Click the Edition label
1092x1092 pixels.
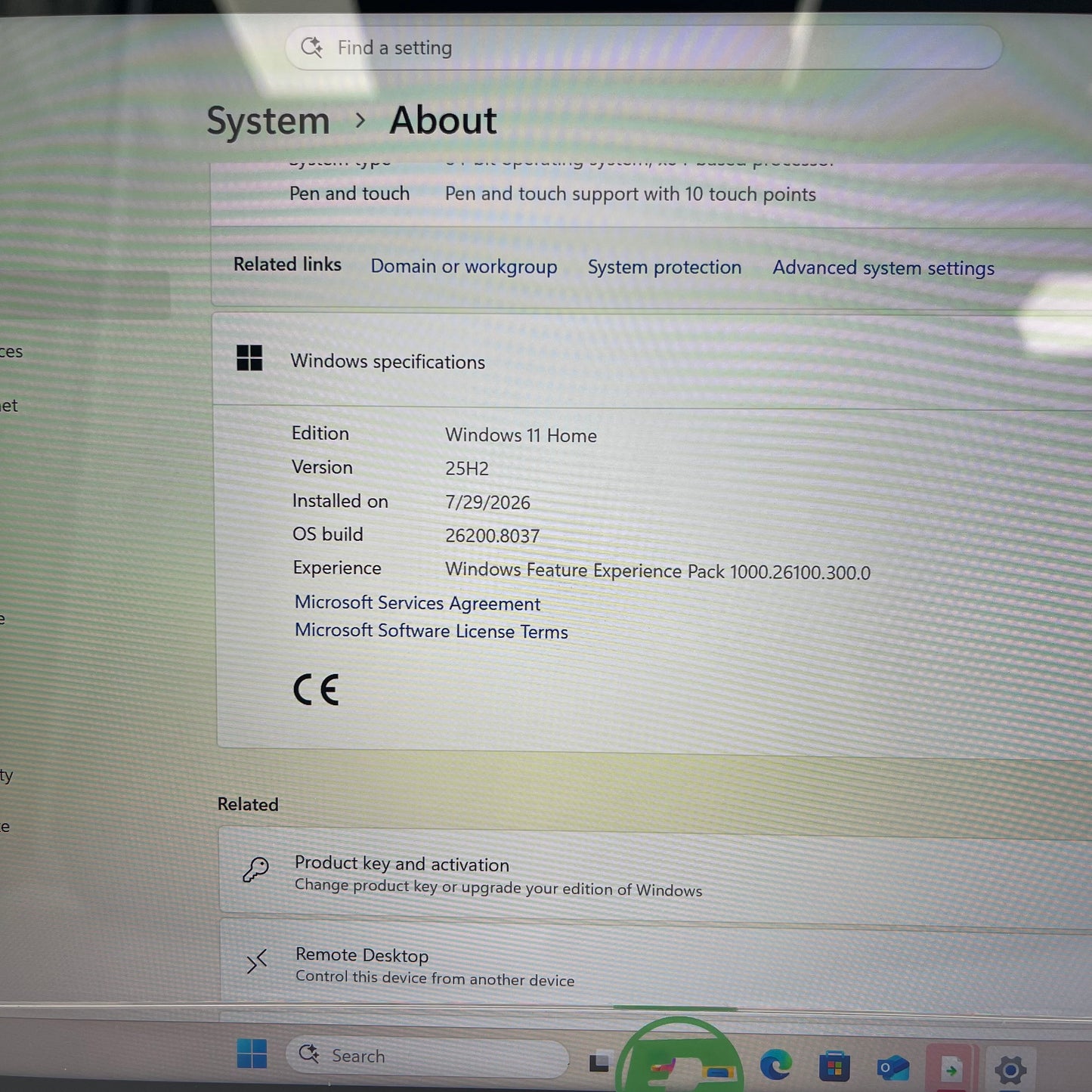click(320, 433)
